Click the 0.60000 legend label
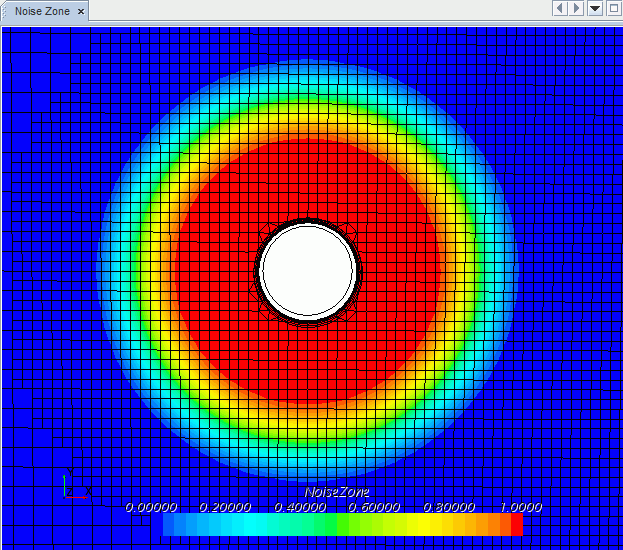The image size is (623, 550). click(x=373, y=507)
